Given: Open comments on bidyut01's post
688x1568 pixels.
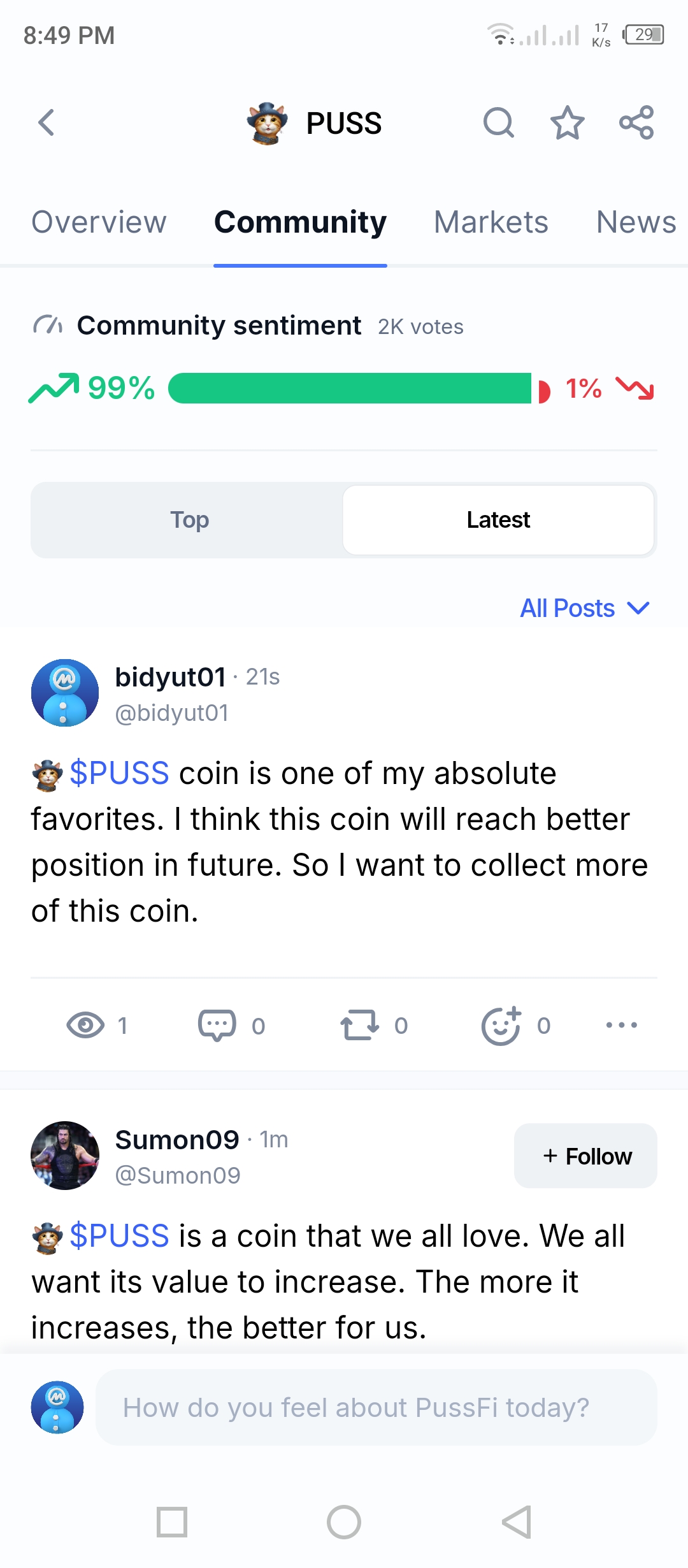Looking at the screenshot, I should pyautogui.click(x=217, y=1025).
